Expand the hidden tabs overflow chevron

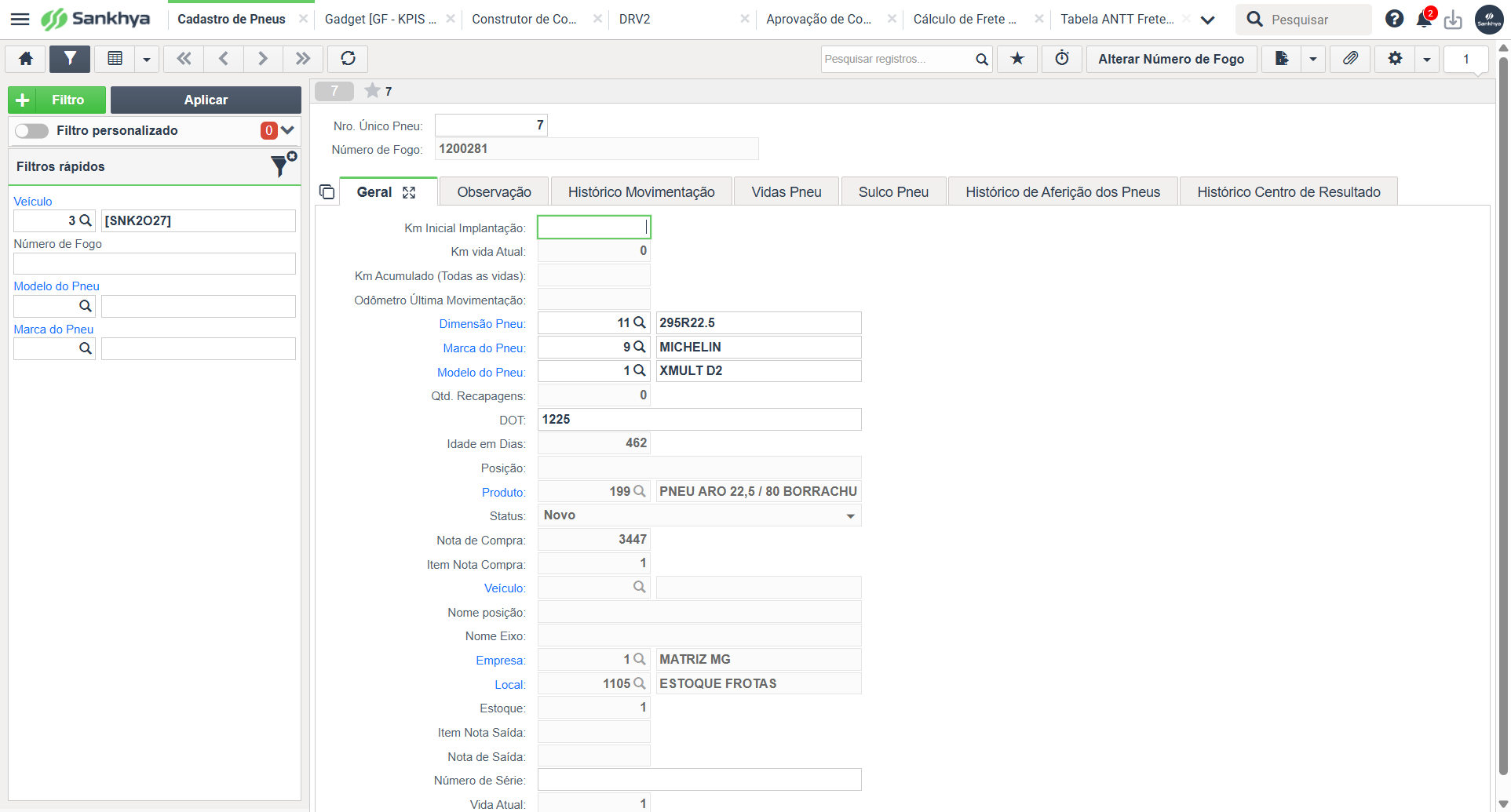[x=1208, y=20]
